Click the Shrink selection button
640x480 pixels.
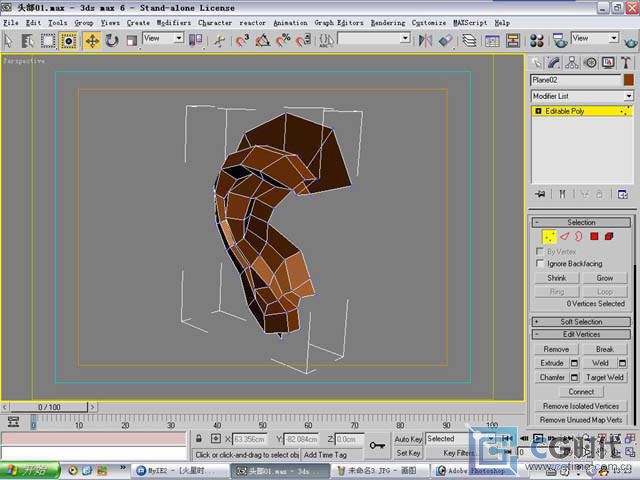coord(557,278)
